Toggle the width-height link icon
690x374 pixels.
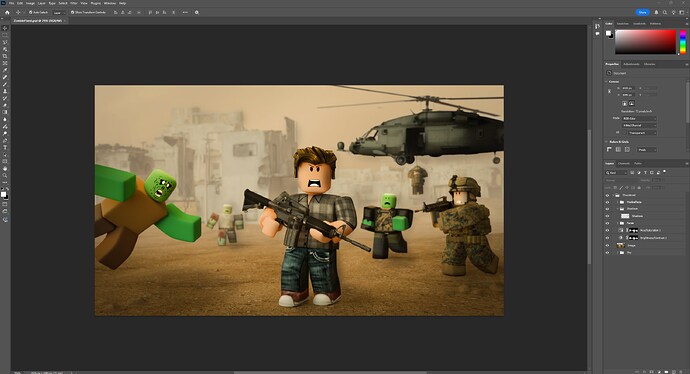609,92
